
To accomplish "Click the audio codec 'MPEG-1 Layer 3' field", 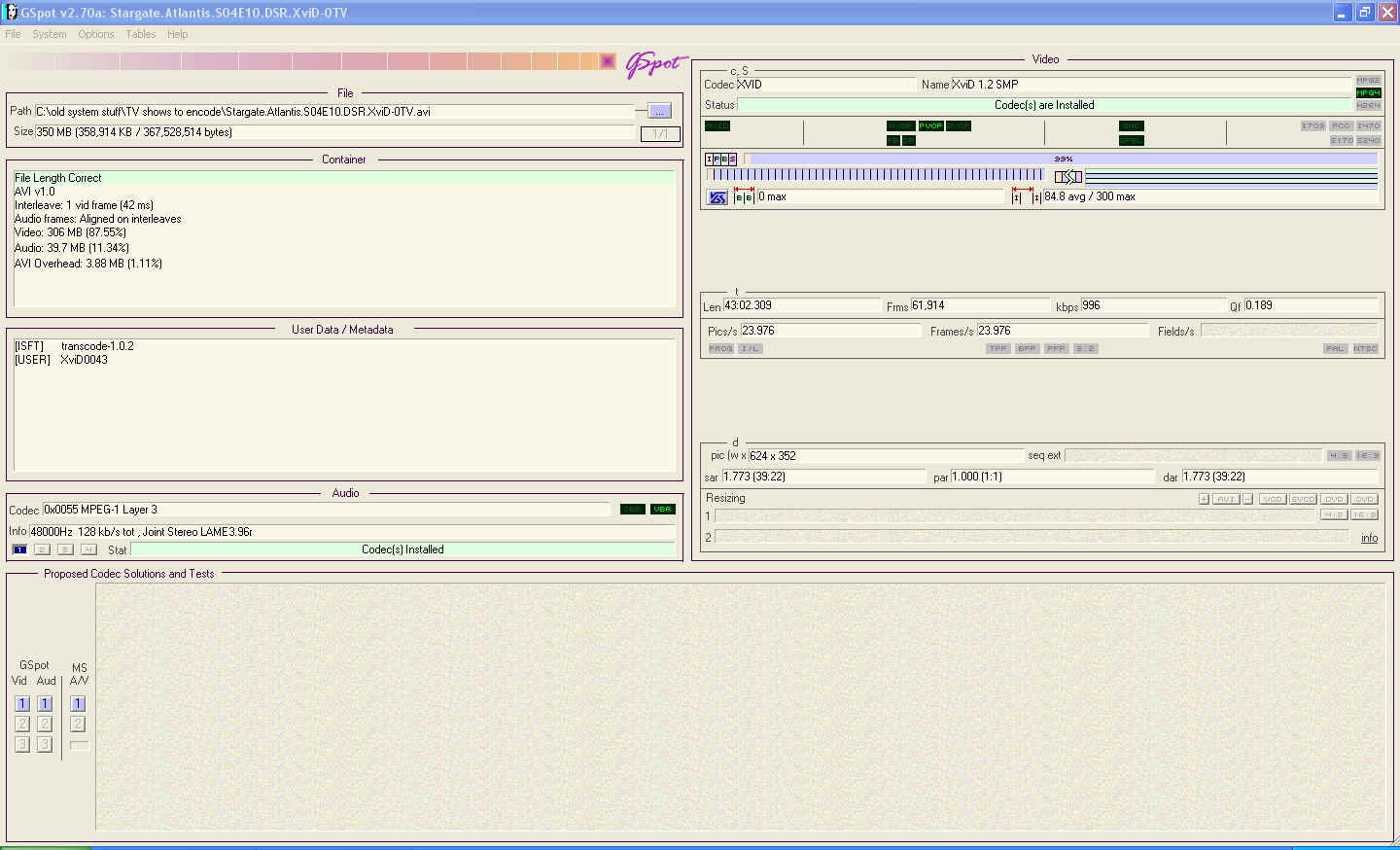I will (x=327, y=510).
